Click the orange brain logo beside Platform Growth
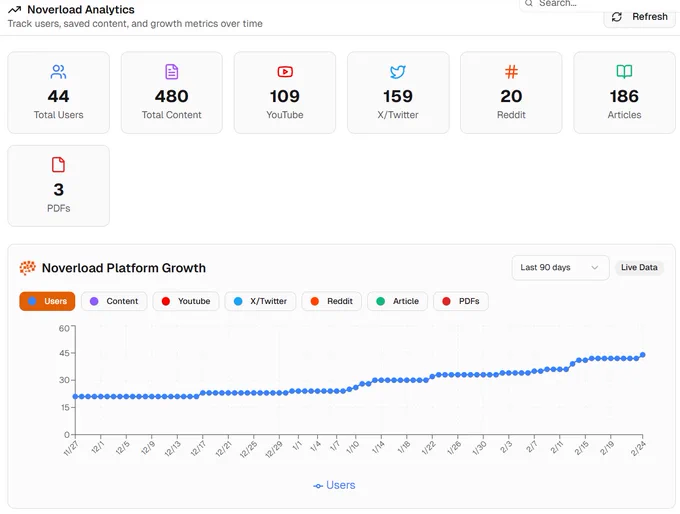 click(x=27, y=268)
